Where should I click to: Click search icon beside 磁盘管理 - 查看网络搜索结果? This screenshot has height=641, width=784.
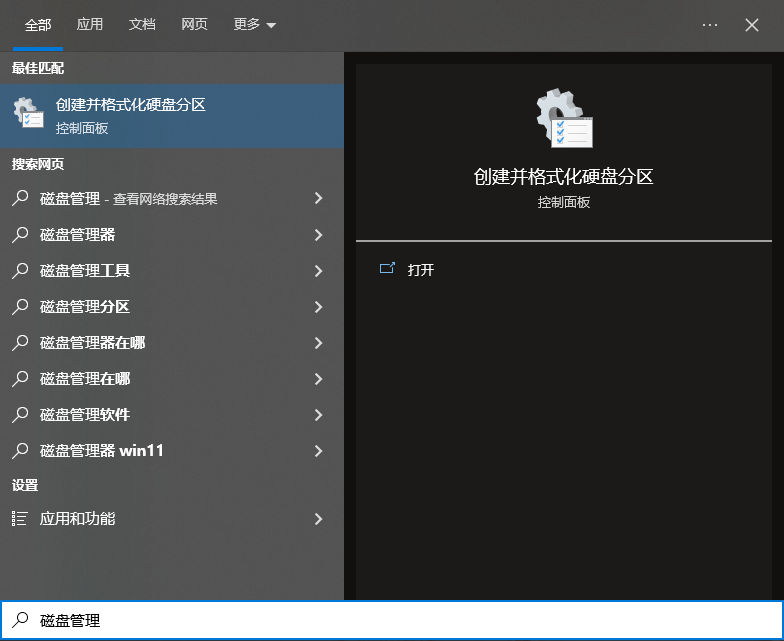click(x=20, y=198)
